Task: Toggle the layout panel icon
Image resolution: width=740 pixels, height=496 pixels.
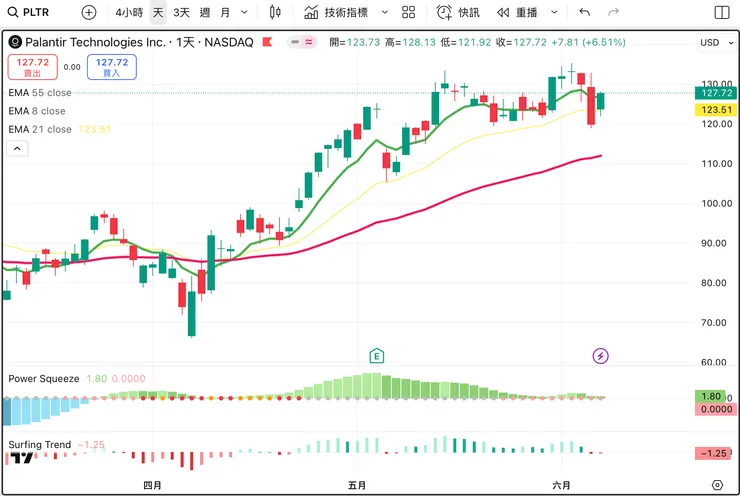Action: coord(722,12)
